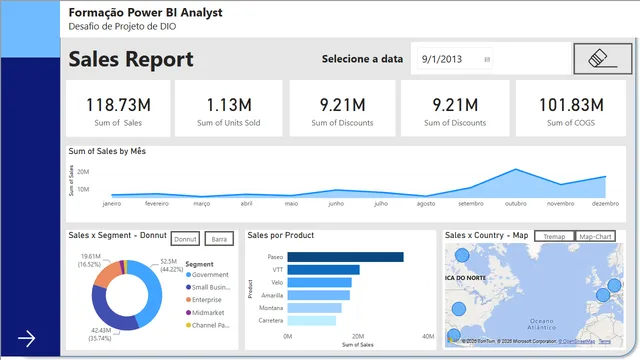Click the Sum of Sales by Mês title
This screenshot has height=360, width=640.
[x=107, y=151]
